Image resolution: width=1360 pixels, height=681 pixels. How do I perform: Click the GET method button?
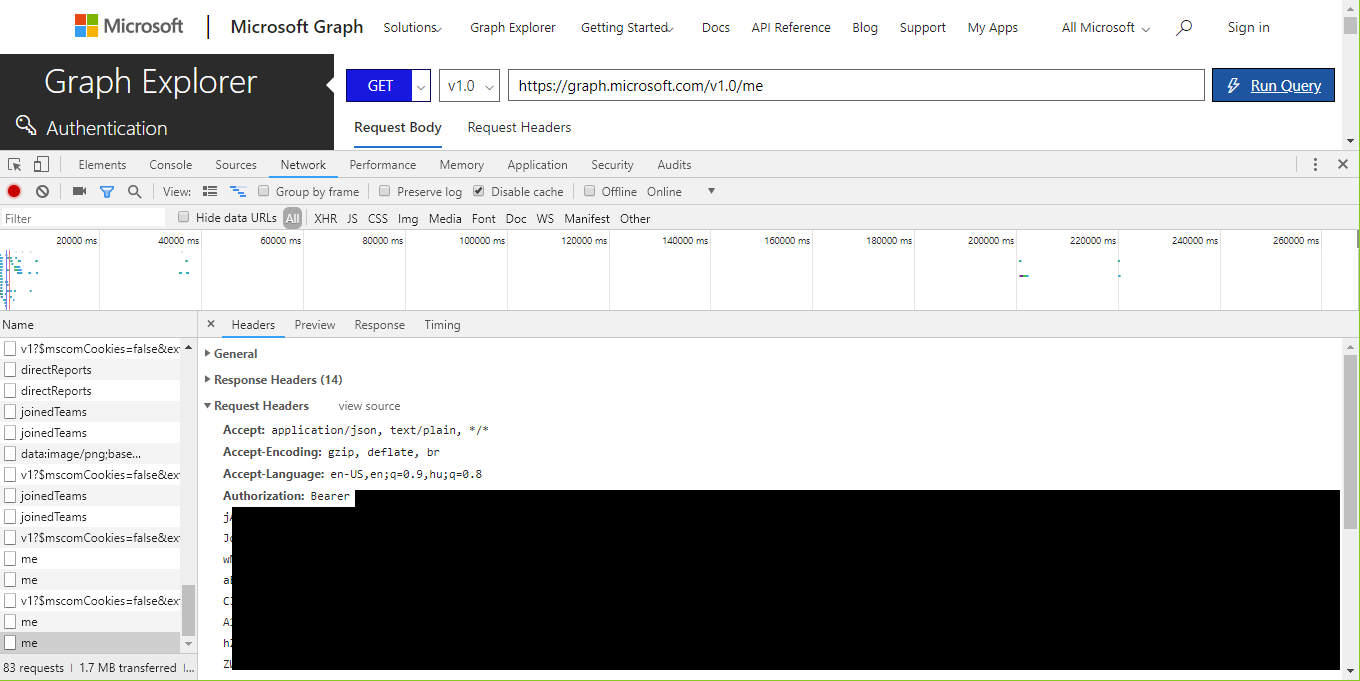point(380,86)
